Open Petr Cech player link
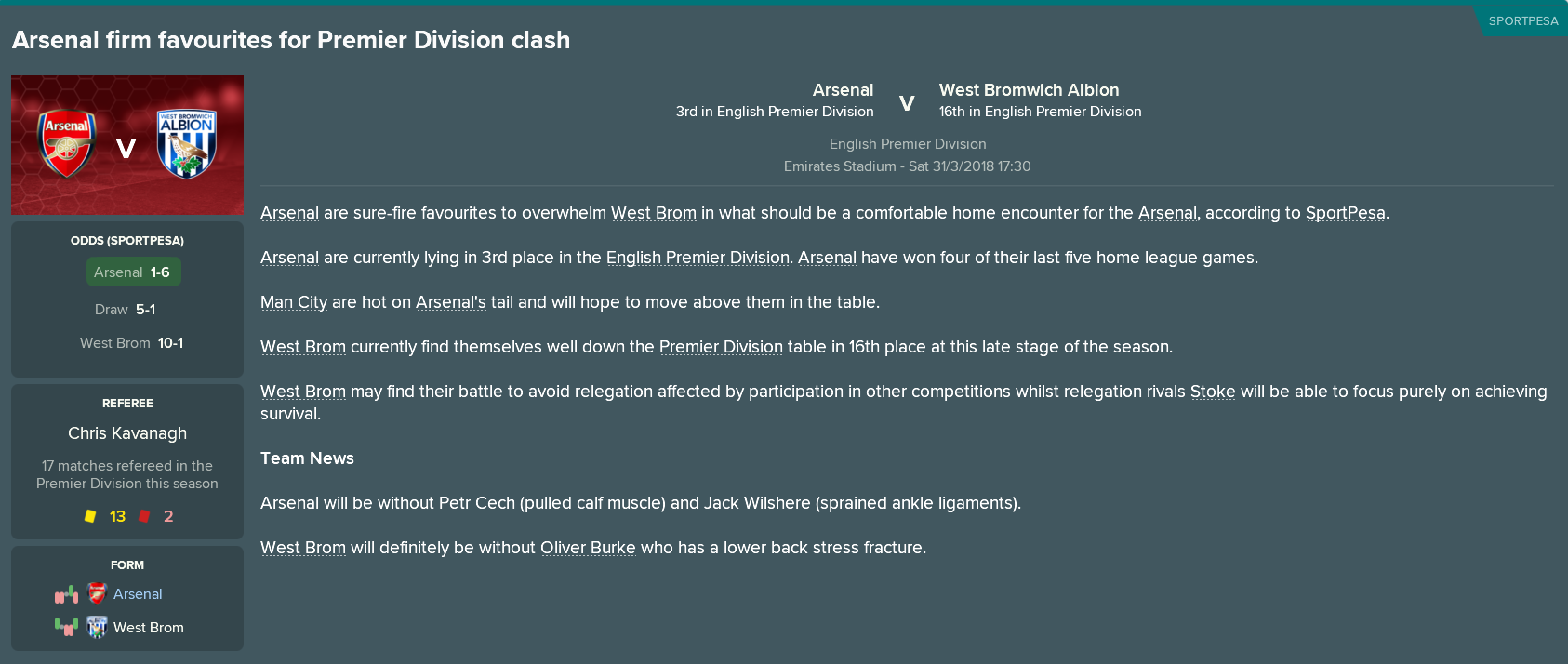 click(x=476, y=503)
